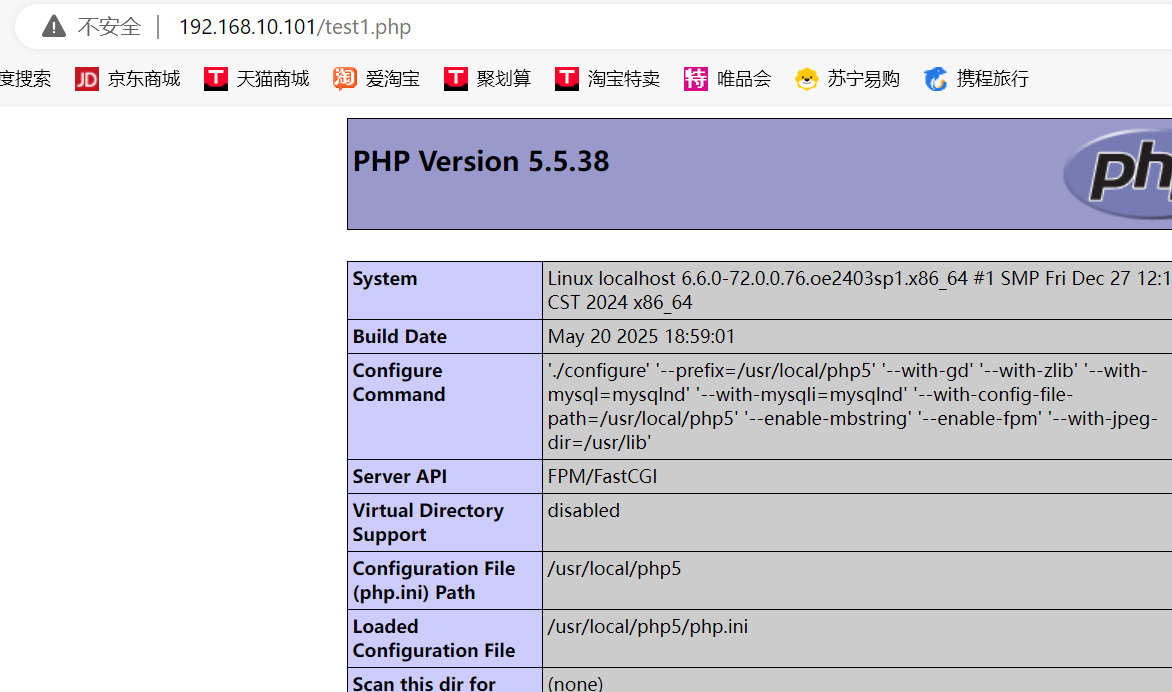Click the 不安全 security label

[109, 27]
